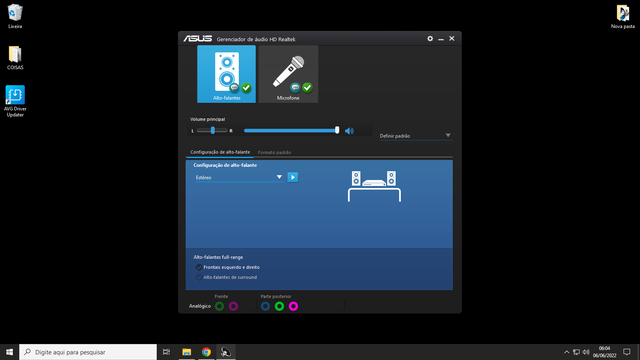Switch to the Formato padrão tab
640x360 pixels.
coord(274,152)
